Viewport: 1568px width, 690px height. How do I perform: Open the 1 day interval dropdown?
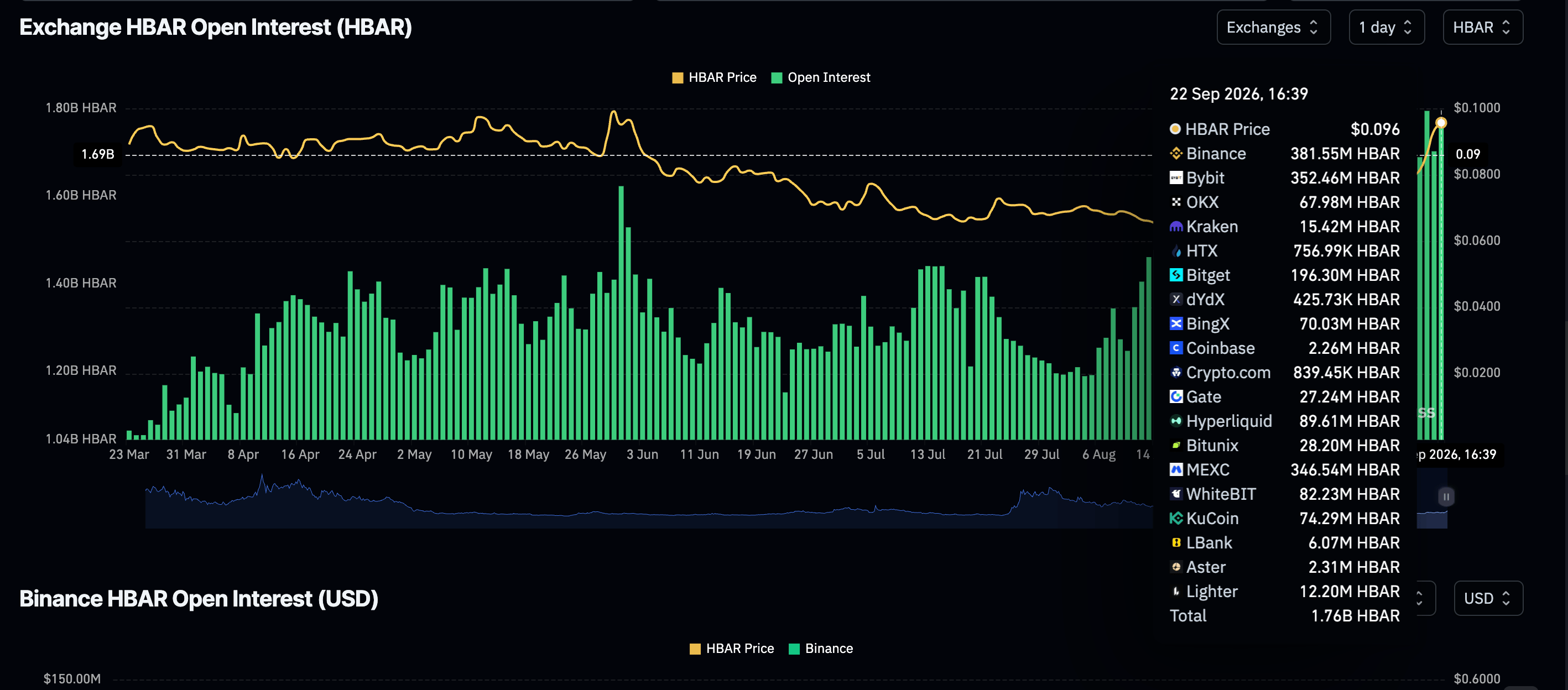(1387, 28)
